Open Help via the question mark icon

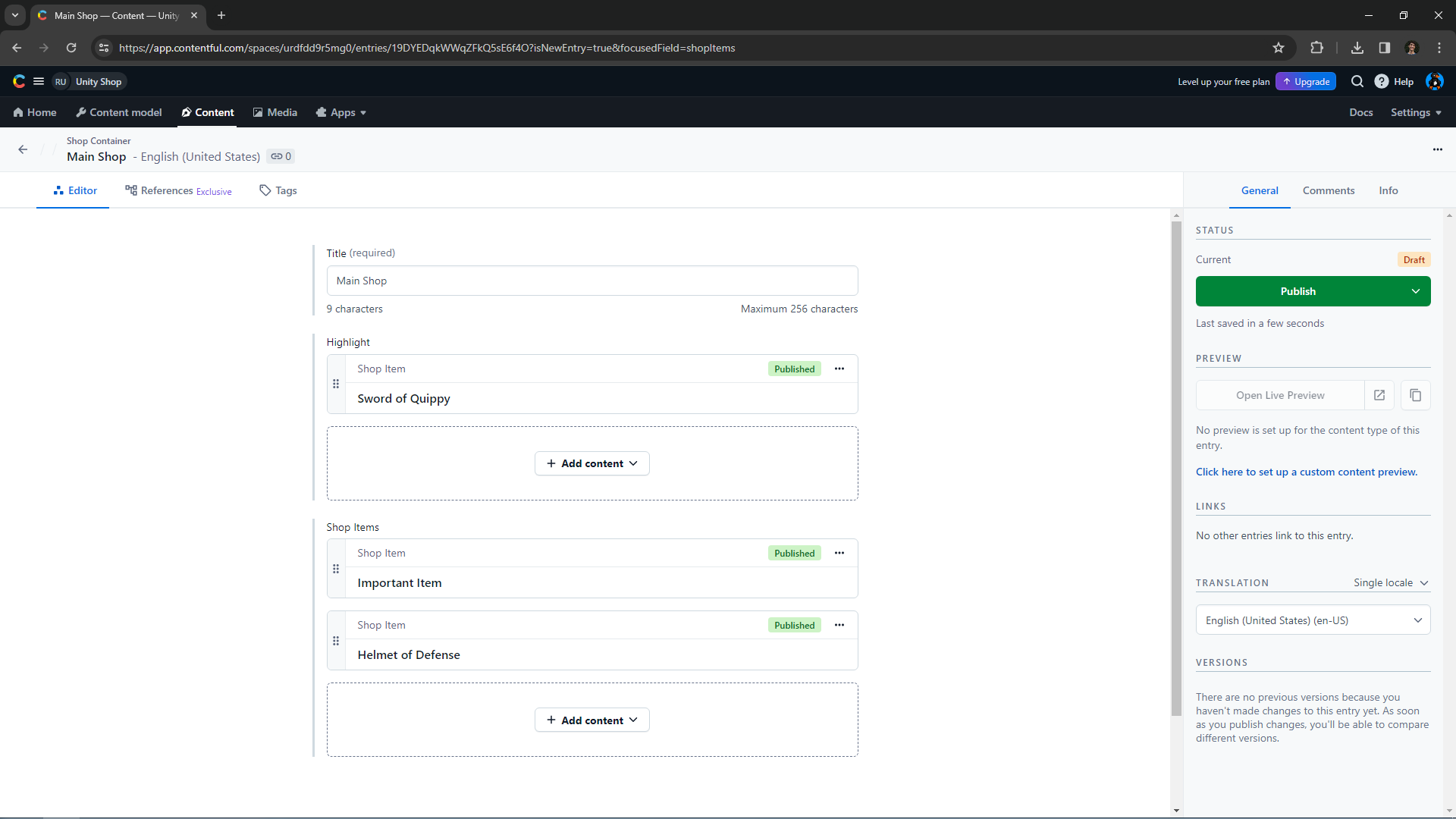(x=1382, y=81)
